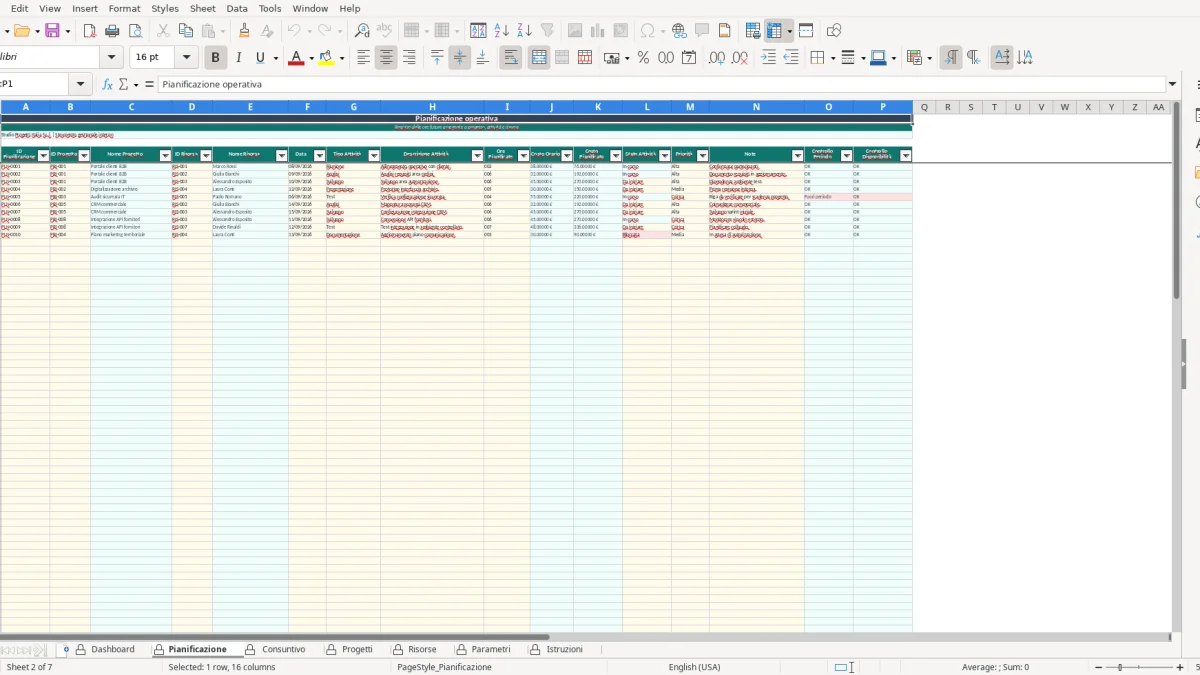This screenshot has height=675, width=1200.
Task: Toggle split window view
Action: tap(805, 31)
